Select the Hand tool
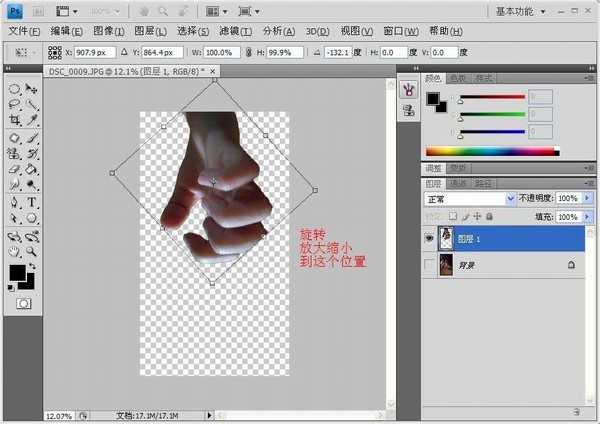600x424 pixels. point(15,251)
